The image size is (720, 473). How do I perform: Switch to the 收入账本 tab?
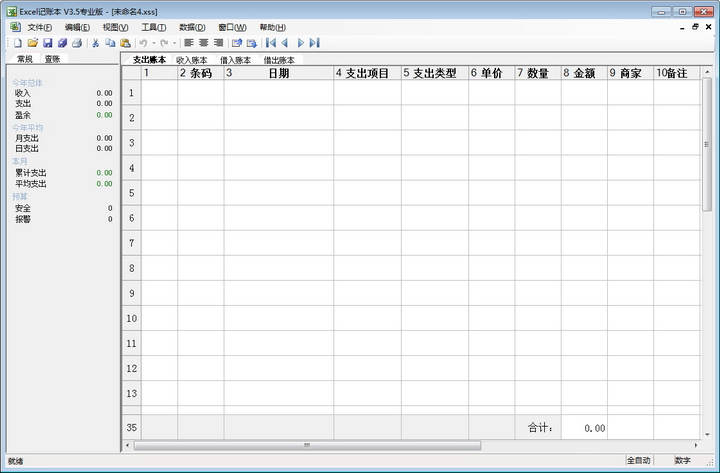click(192, 60)
